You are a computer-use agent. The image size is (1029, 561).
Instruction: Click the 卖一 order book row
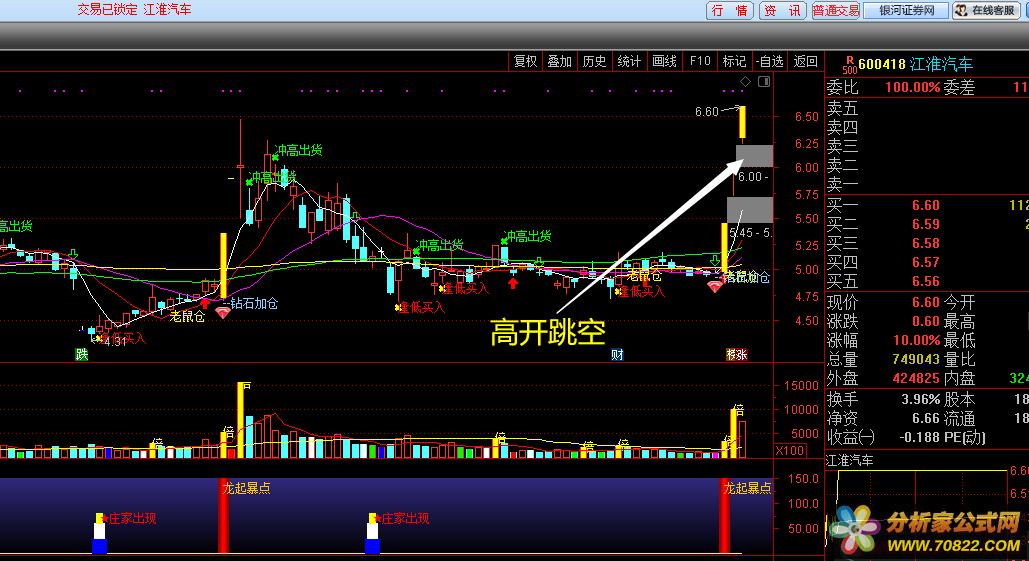click(927, 184)
